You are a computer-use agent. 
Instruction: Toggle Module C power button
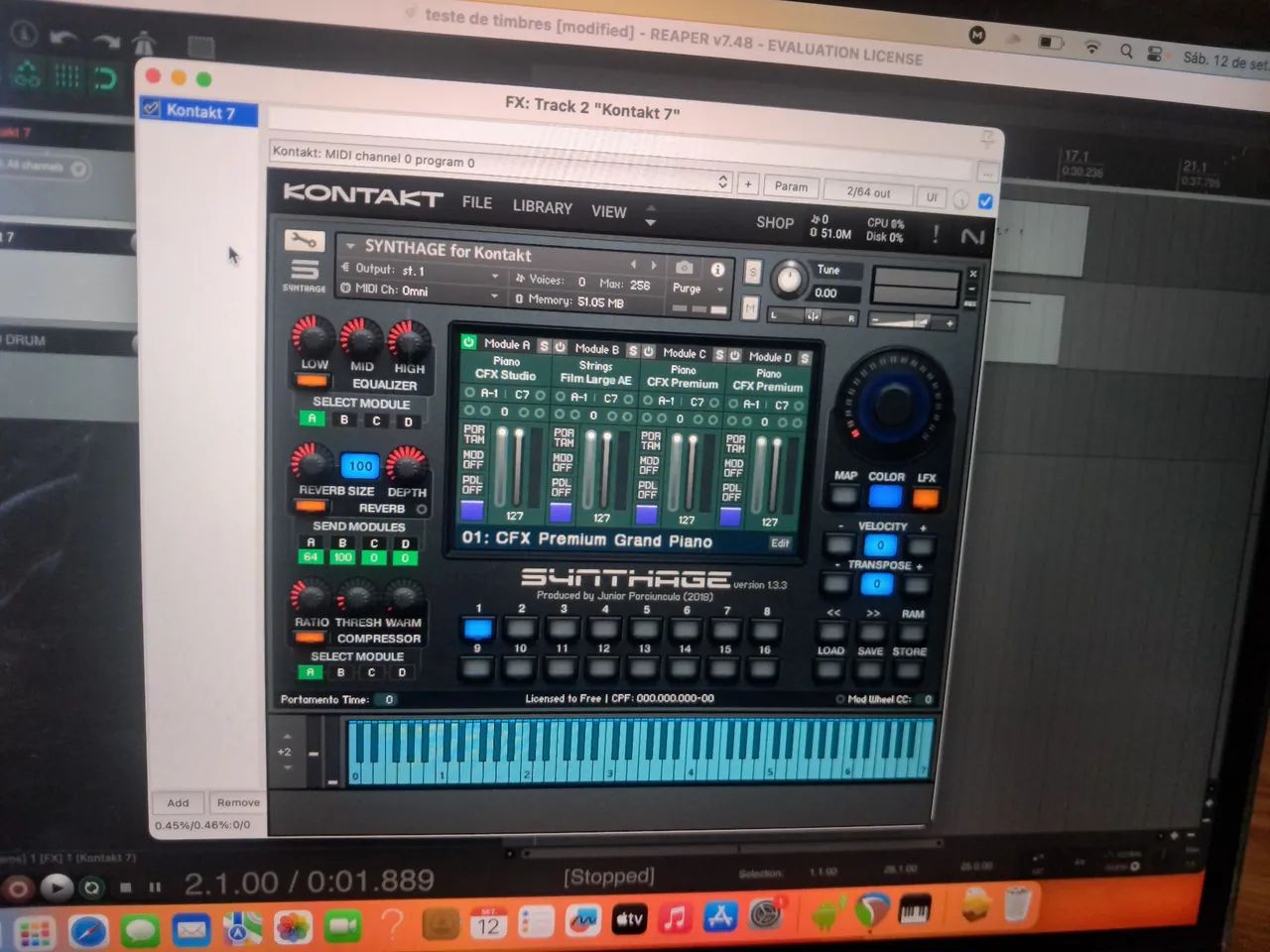[x=648, y=351]
